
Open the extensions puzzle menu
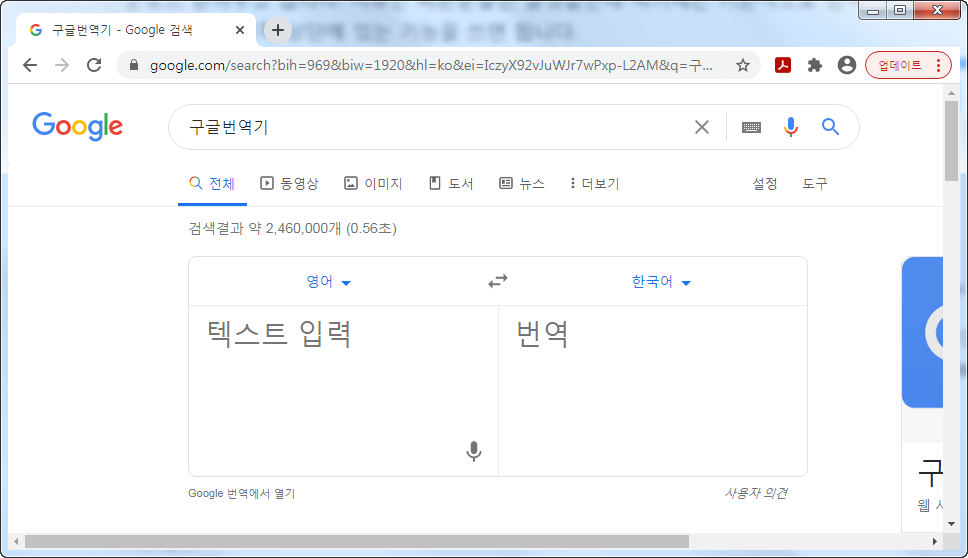(x=815, y=65)
